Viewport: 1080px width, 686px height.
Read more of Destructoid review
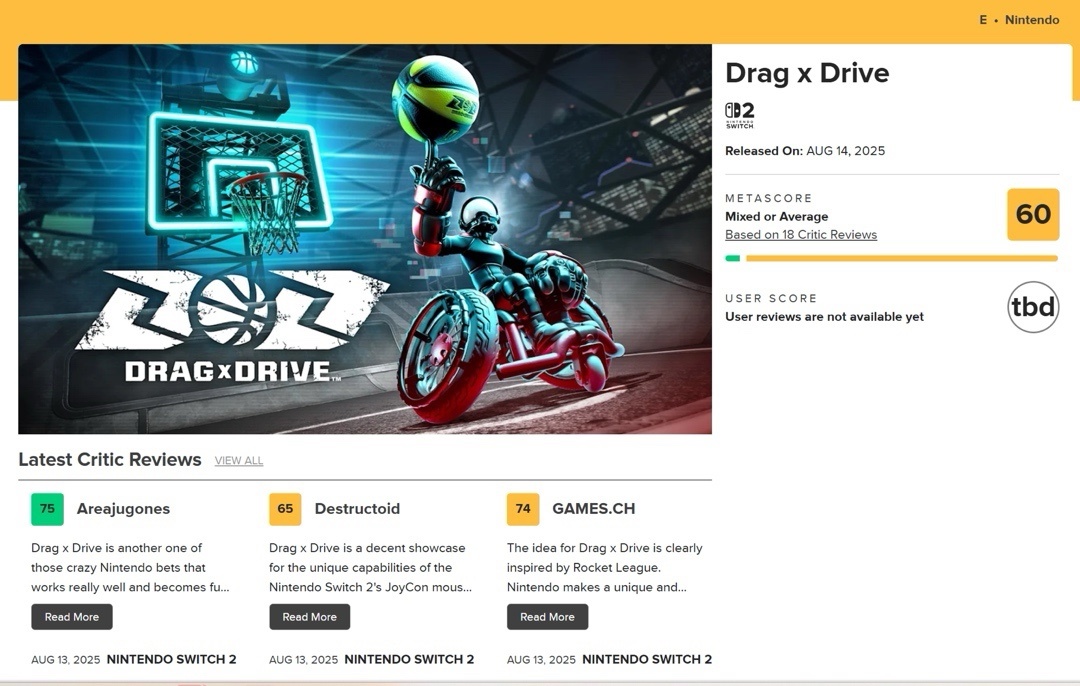point(309,617)
